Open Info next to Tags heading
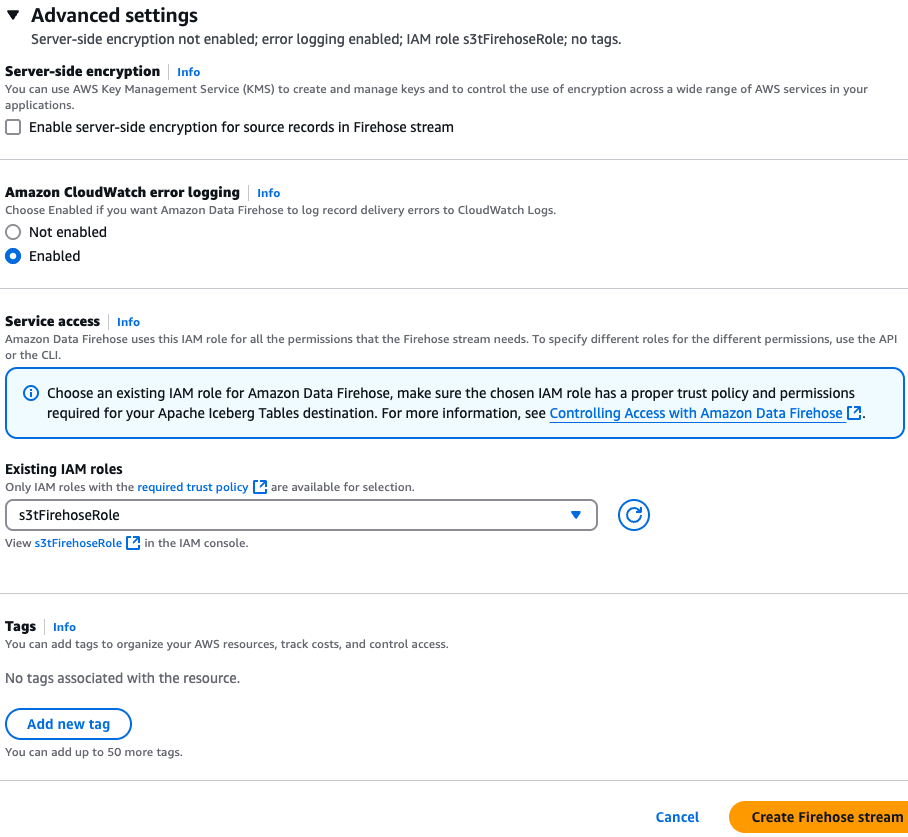 tap(64, 626)
